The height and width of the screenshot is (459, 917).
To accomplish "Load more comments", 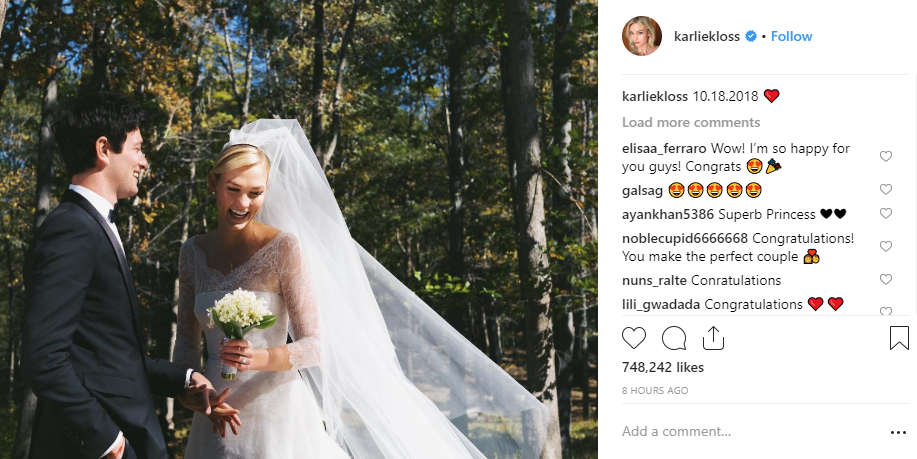I will [x=691, y=122].
